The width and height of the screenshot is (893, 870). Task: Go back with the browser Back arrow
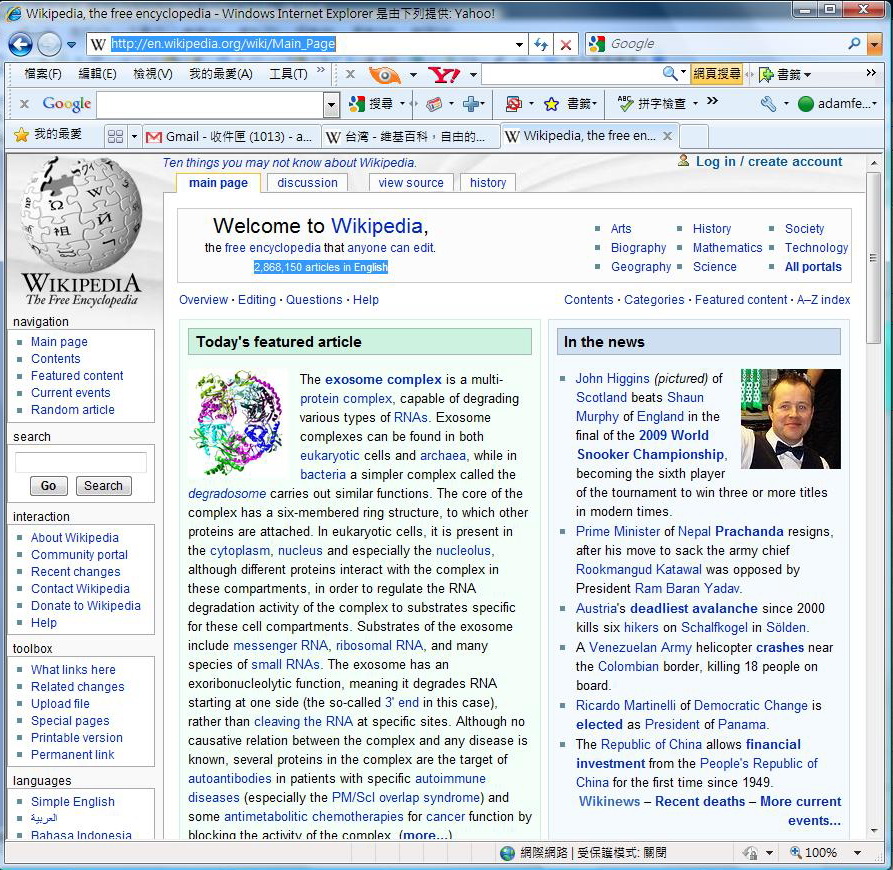(21, 44)
